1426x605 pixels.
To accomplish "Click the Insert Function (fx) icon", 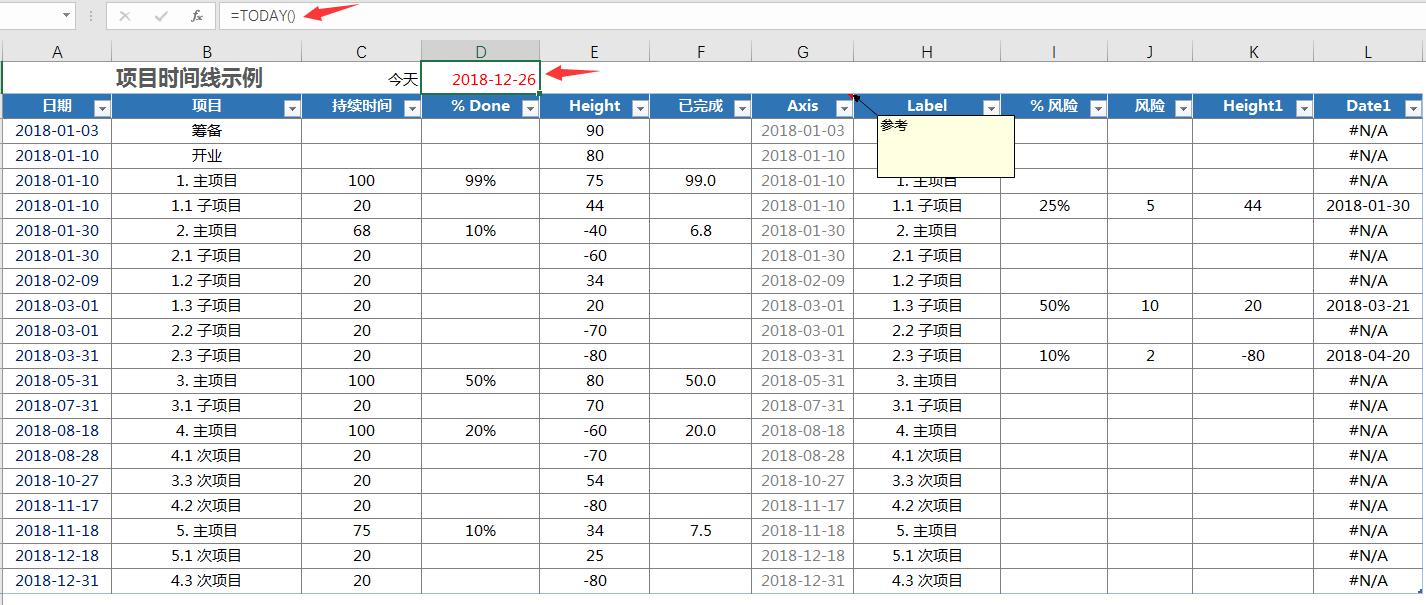I will (x=196, y=15).
